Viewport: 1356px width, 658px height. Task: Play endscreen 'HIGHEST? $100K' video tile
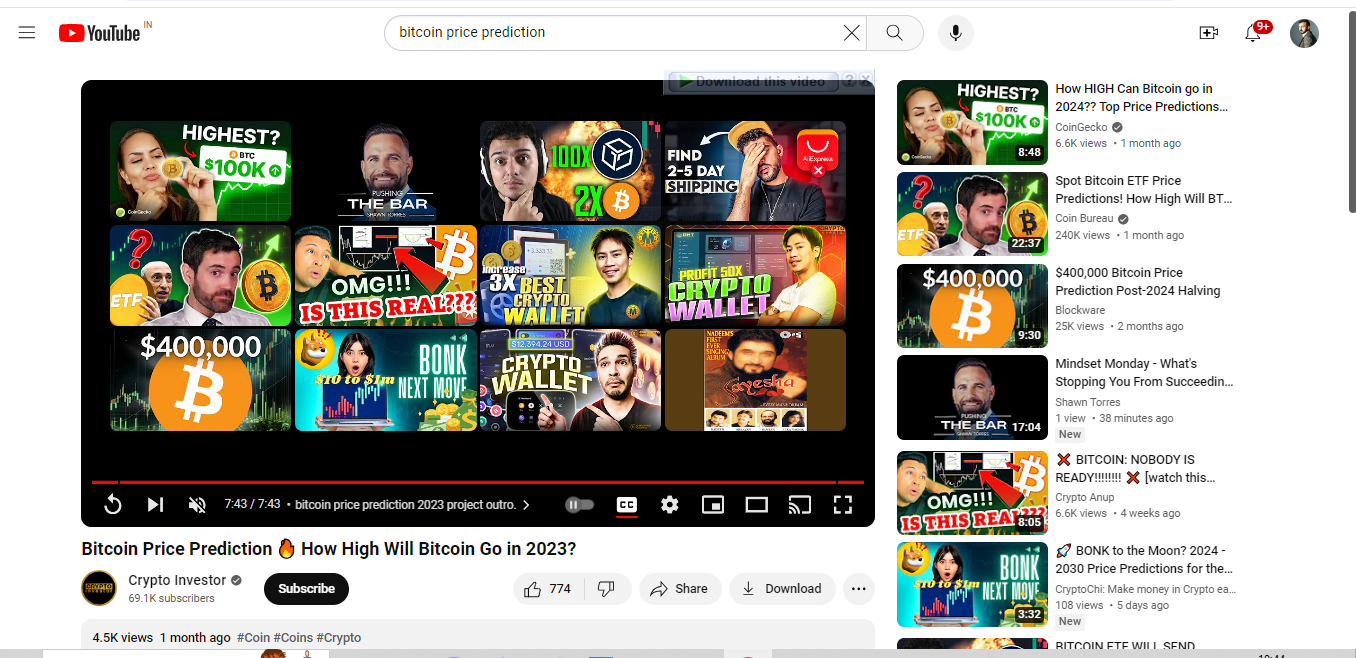(200, 171)
